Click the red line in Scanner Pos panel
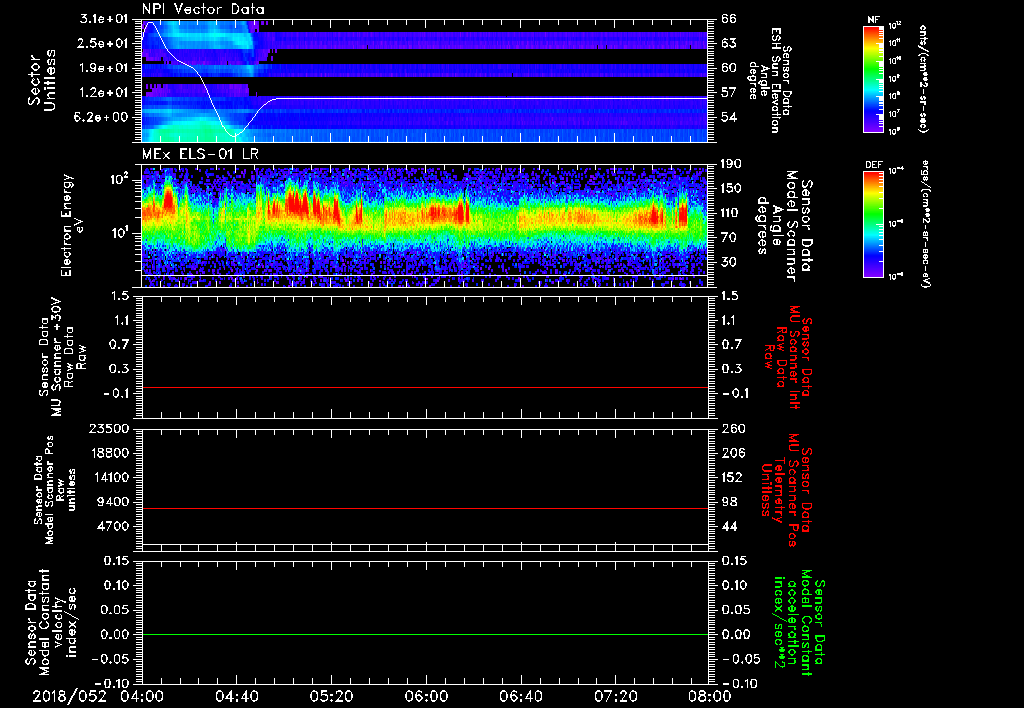Screen dimensions: 1024x708 [424, 508]
